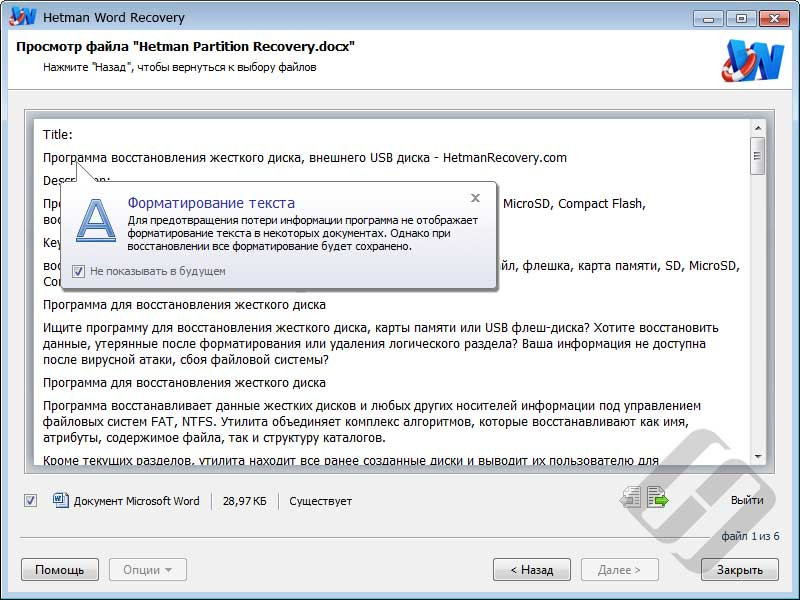Click the header 'Просмотр файла "Hetman Partition Recovery.docx"'
The image size is (800, 600).
185,46
